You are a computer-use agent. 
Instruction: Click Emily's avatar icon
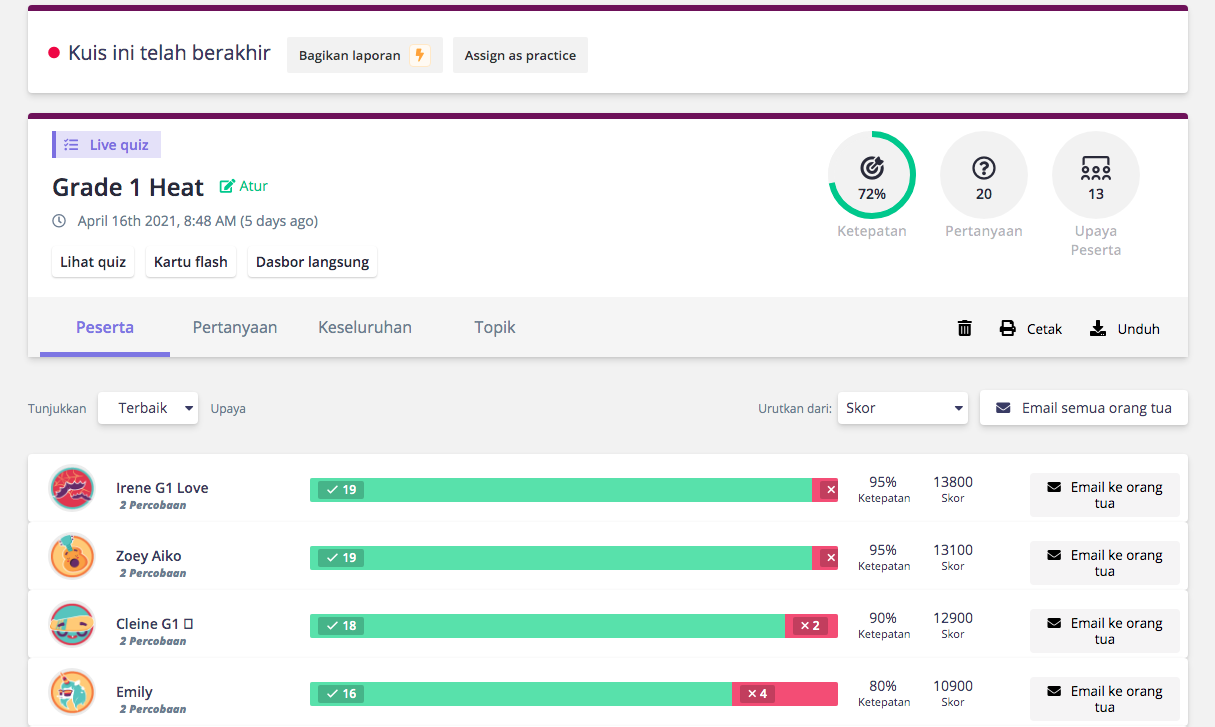tap(72, 692)
